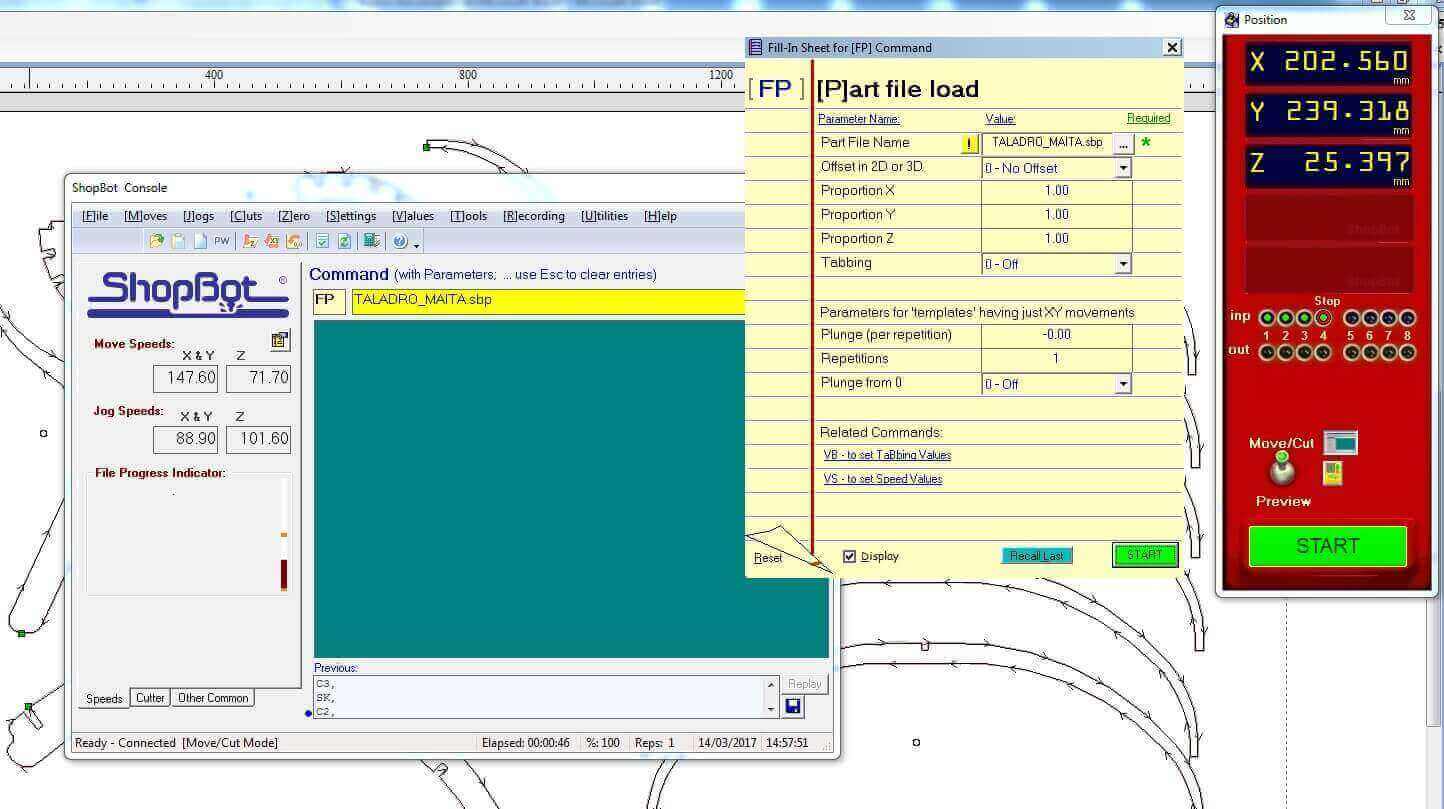Click the checklist toolbar icon
The image size is (1444, 809).
coord(322,240)
